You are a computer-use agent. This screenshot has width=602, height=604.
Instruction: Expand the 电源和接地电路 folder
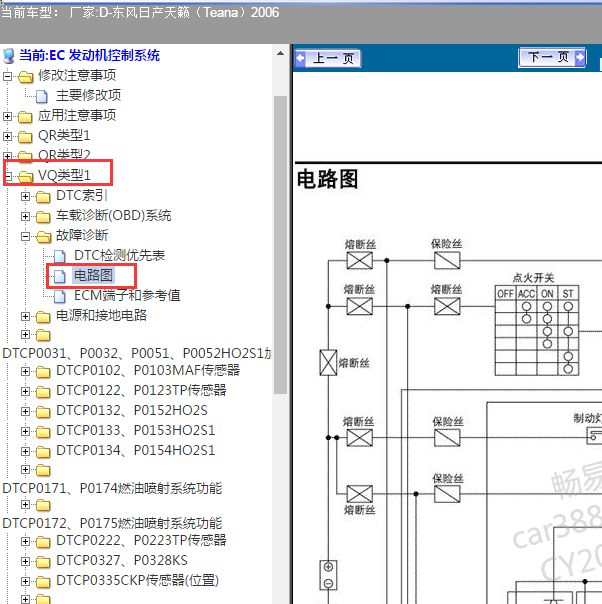(x=25, y=317)
